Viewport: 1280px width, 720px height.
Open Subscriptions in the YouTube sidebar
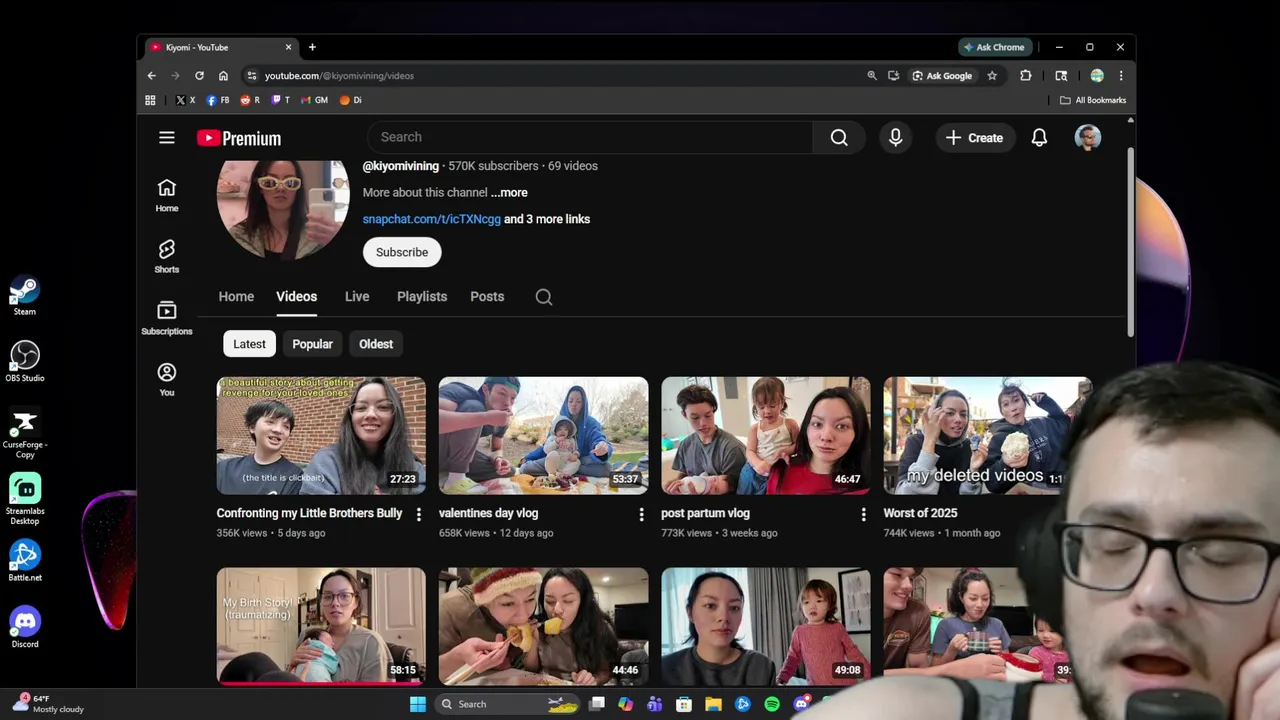point(167,318)
